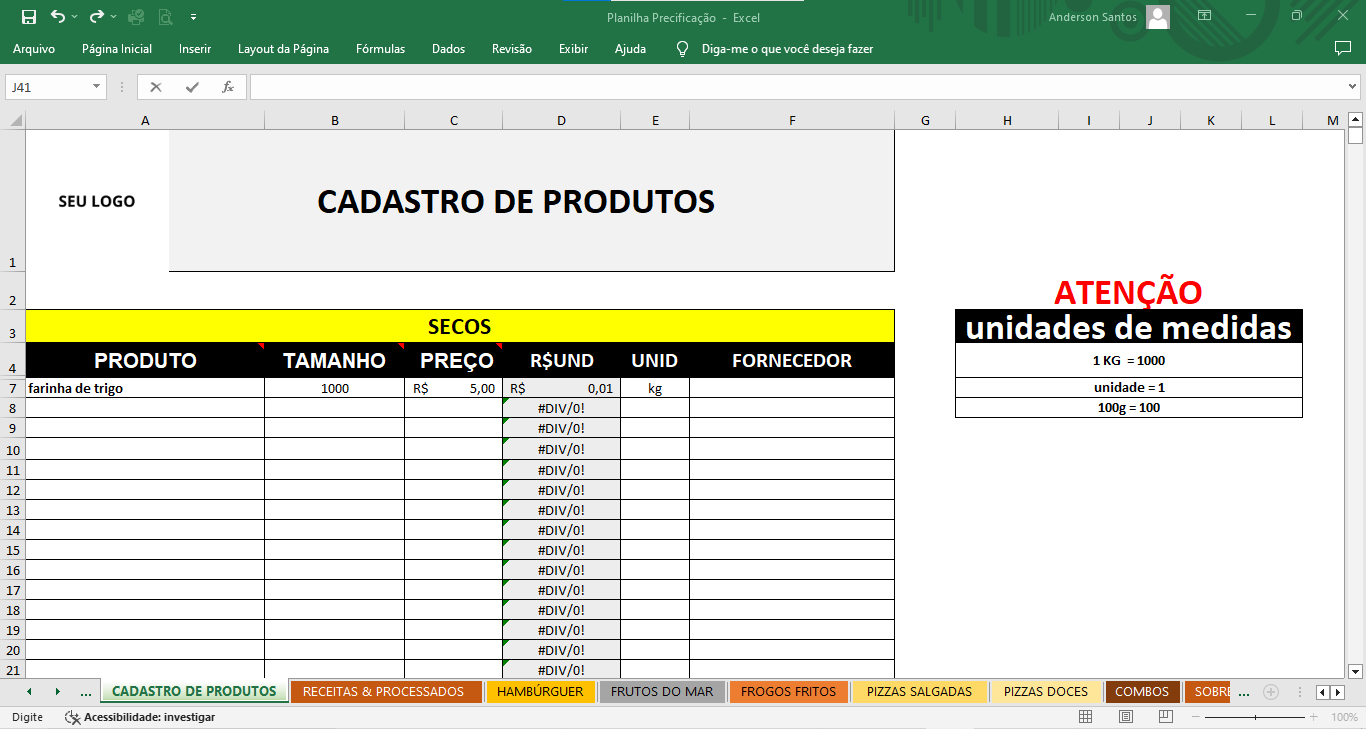The width and height of the screenshot is (1366, 729).
Task: Click the Ribbon Display Options icon
Action: coord(1205,17)
